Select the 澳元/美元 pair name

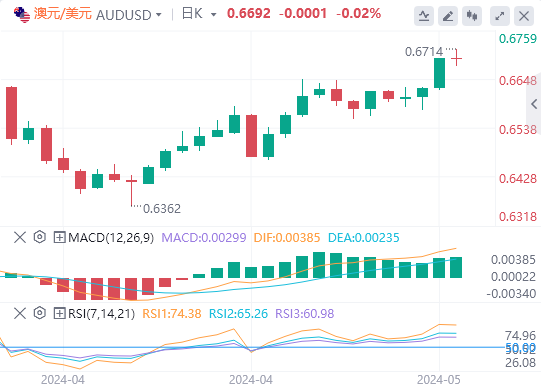(63, 14)
